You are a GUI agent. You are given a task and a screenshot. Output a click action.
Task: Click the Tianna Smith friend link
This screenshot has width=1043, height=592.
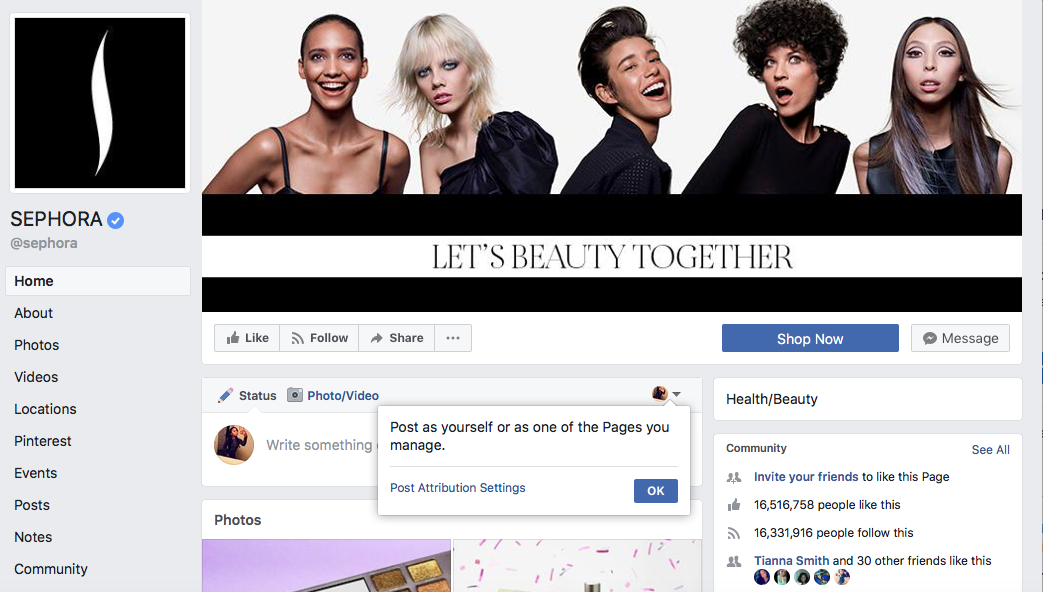point(792,560)
